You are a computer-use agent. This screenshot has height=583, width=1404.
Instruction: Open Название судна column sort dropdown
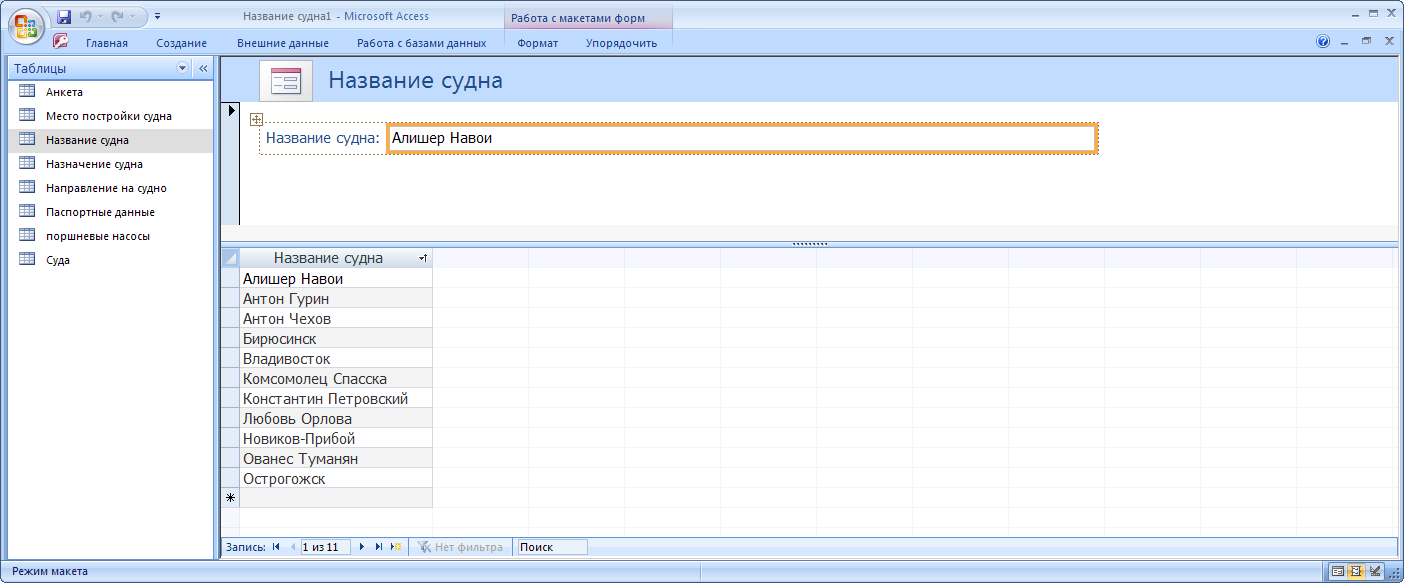pyautogui.click(x=423, y=258)
